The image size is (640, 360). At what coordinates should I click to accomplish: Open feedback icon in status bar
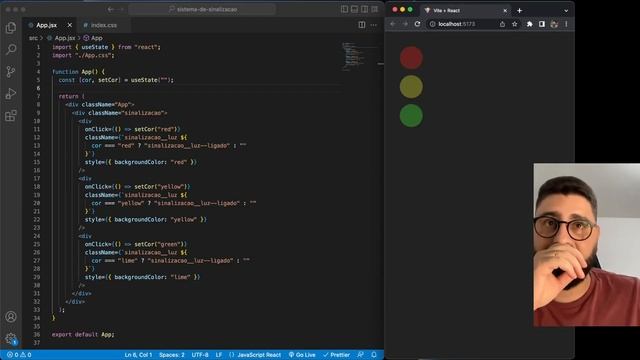click(x=360, y=355)
